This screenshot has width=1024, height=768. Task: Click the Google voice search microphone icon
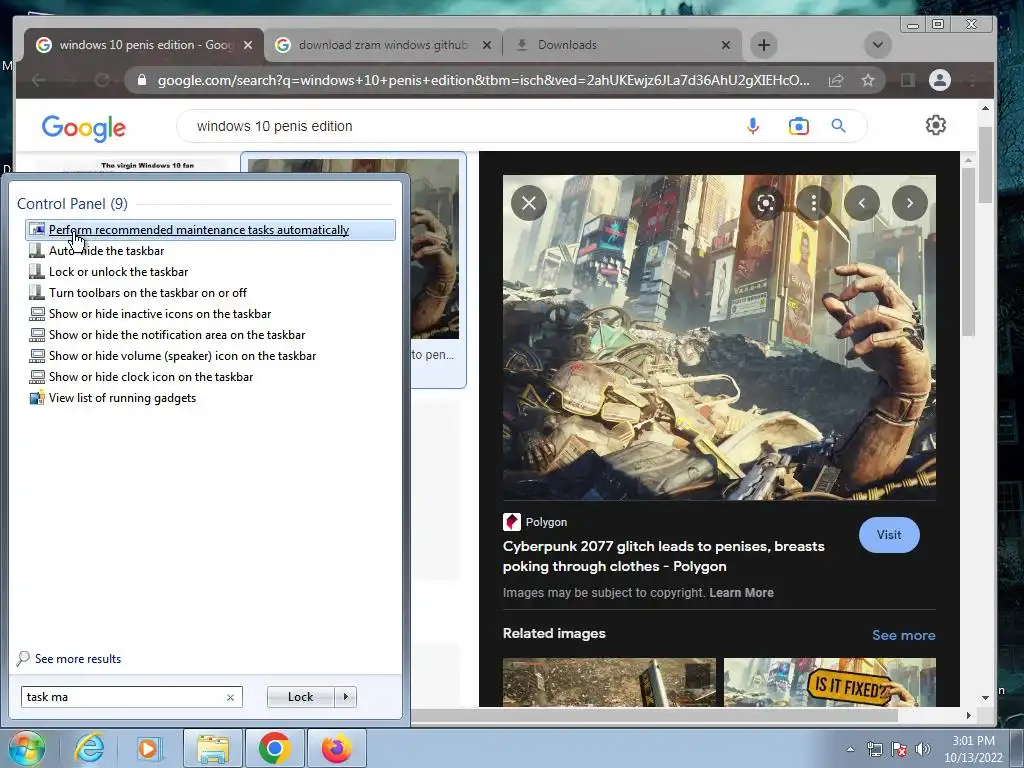click(752, 126)
